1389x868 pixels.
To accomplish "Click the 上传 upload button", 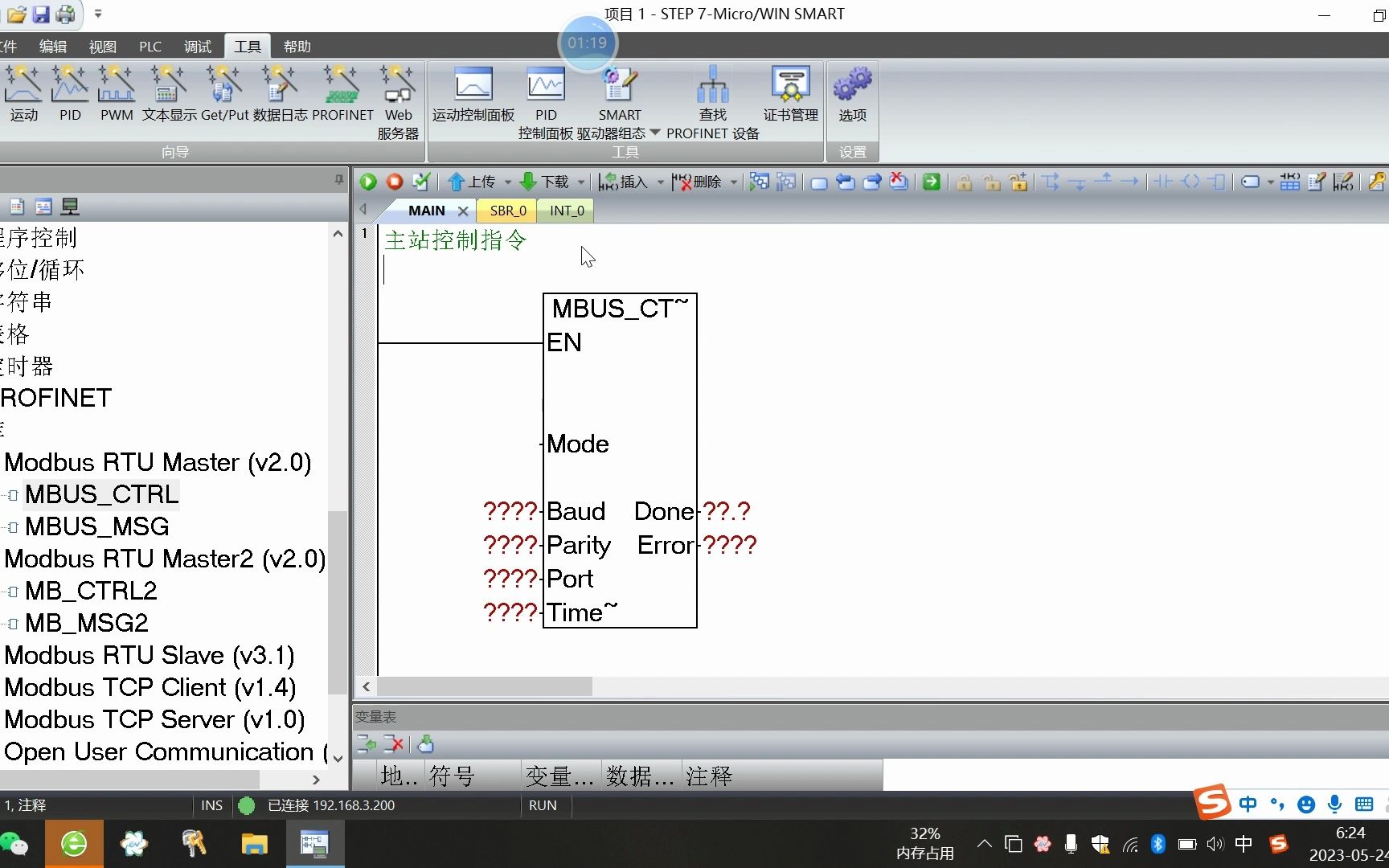I will pyautogui.click(x=472, y=182).
